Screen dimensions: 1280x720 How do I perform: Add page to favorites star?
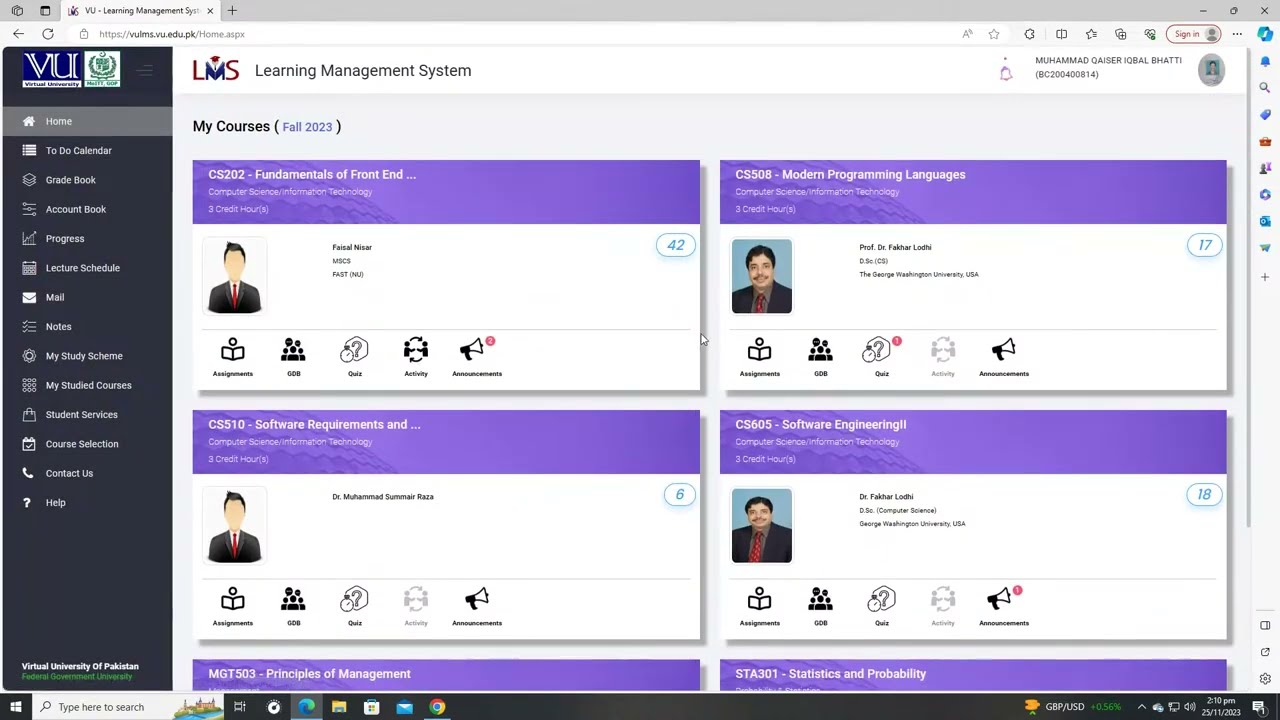(994, 34)
